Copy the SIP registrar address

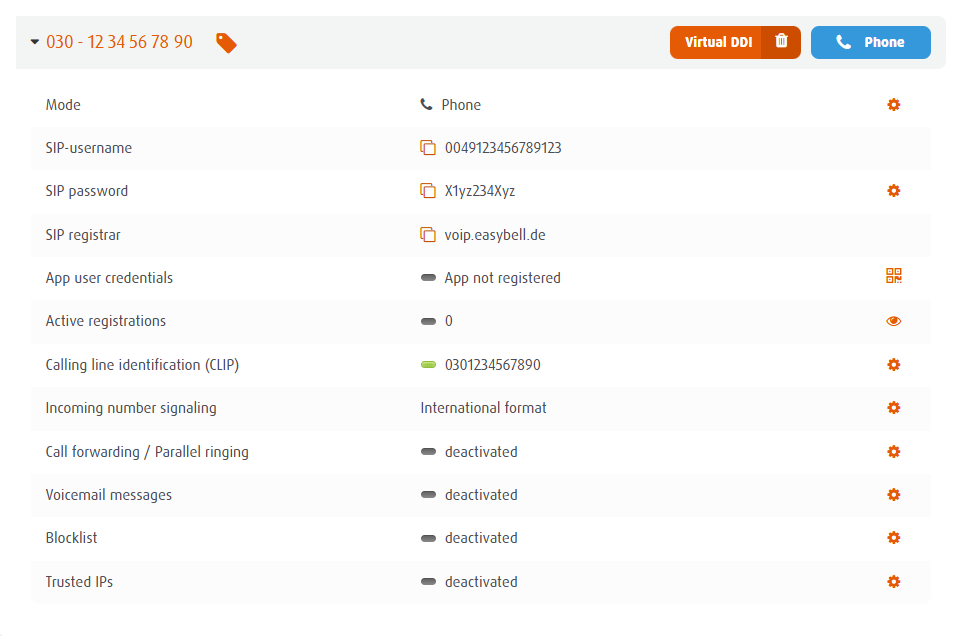click(x=428, y=235)
